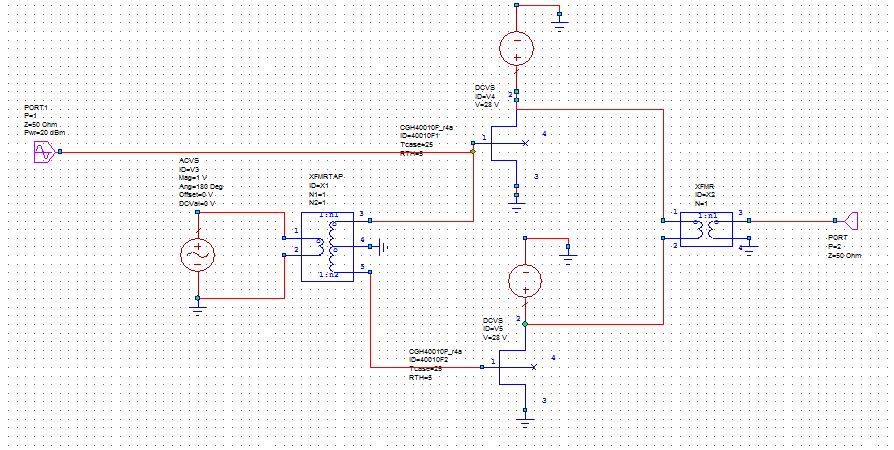Click the 'PORT1' label text

[x=35, y=108]
